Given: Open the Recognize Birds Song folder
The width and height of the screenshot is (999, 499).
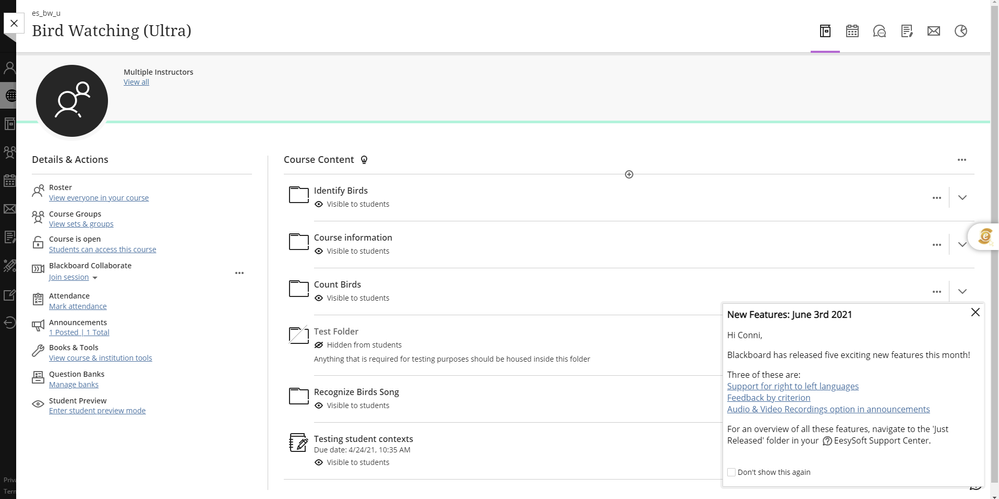Looking at the screenshot, I should click(x=356, y=392).
